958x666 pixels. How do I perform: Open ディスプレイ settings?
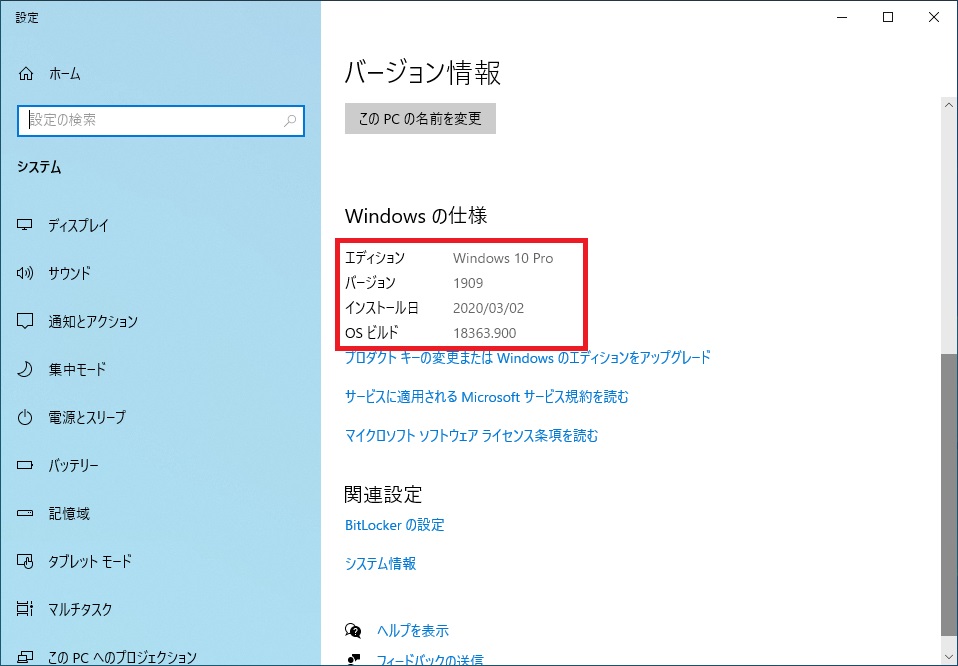pyautogui.click(x=78, y=225)
